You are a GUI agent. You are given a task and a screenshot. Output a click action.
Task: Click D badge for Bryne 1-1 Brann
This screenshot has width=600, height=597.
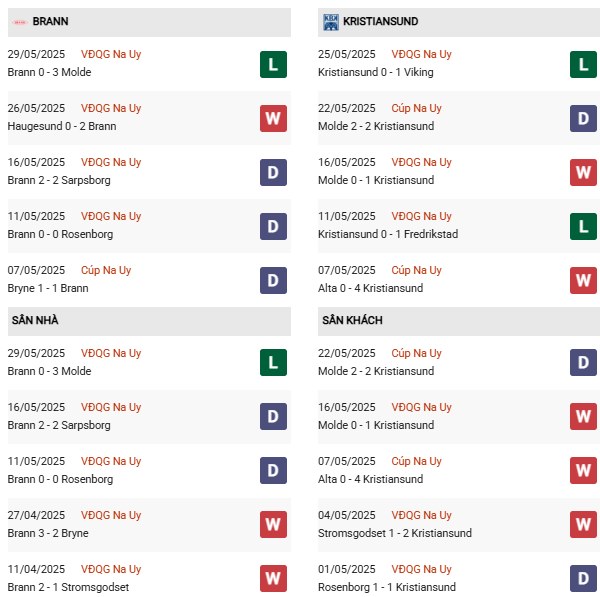pyautogui.click(x=273, y=281)
